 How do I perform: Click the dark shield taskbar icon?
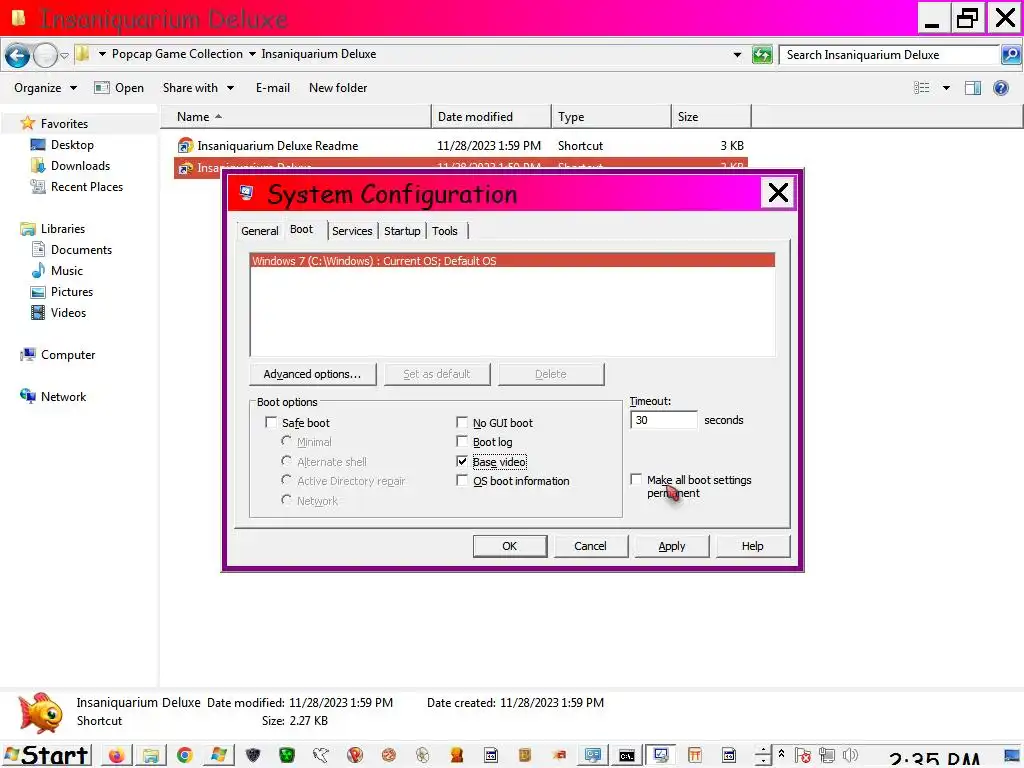253,756
